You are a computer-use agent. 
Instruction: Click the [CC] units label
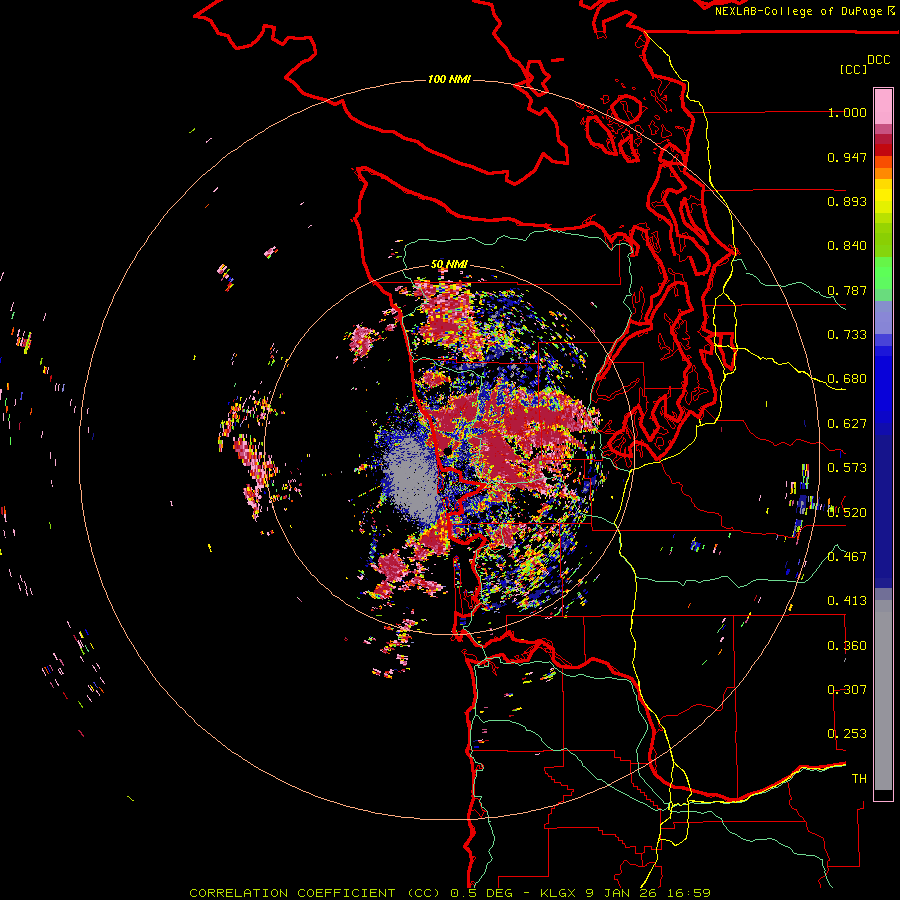point(853,69)
